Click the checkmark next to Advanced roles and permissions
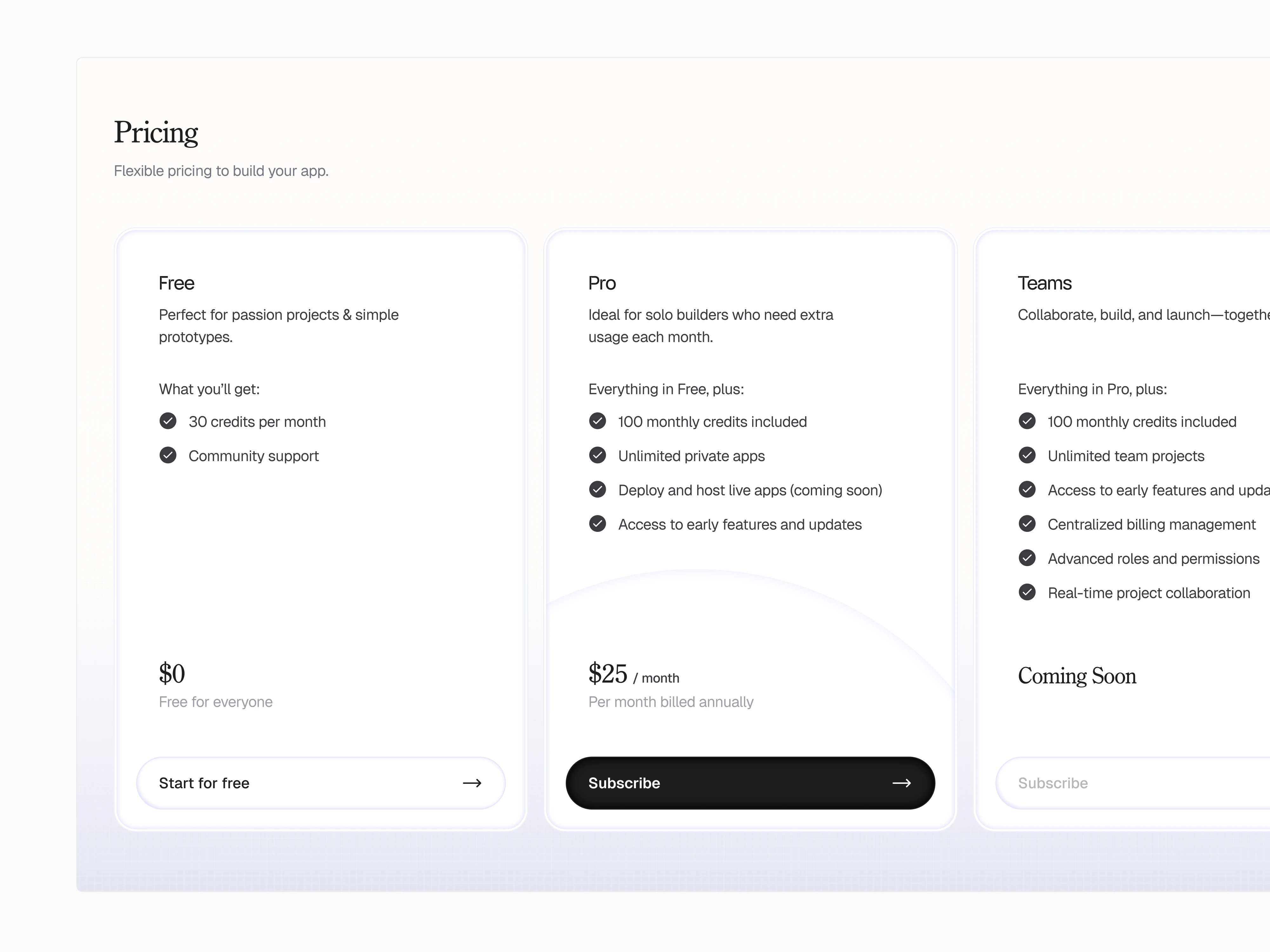This screenshot has width=1270, height=952. click(1026, 558)
